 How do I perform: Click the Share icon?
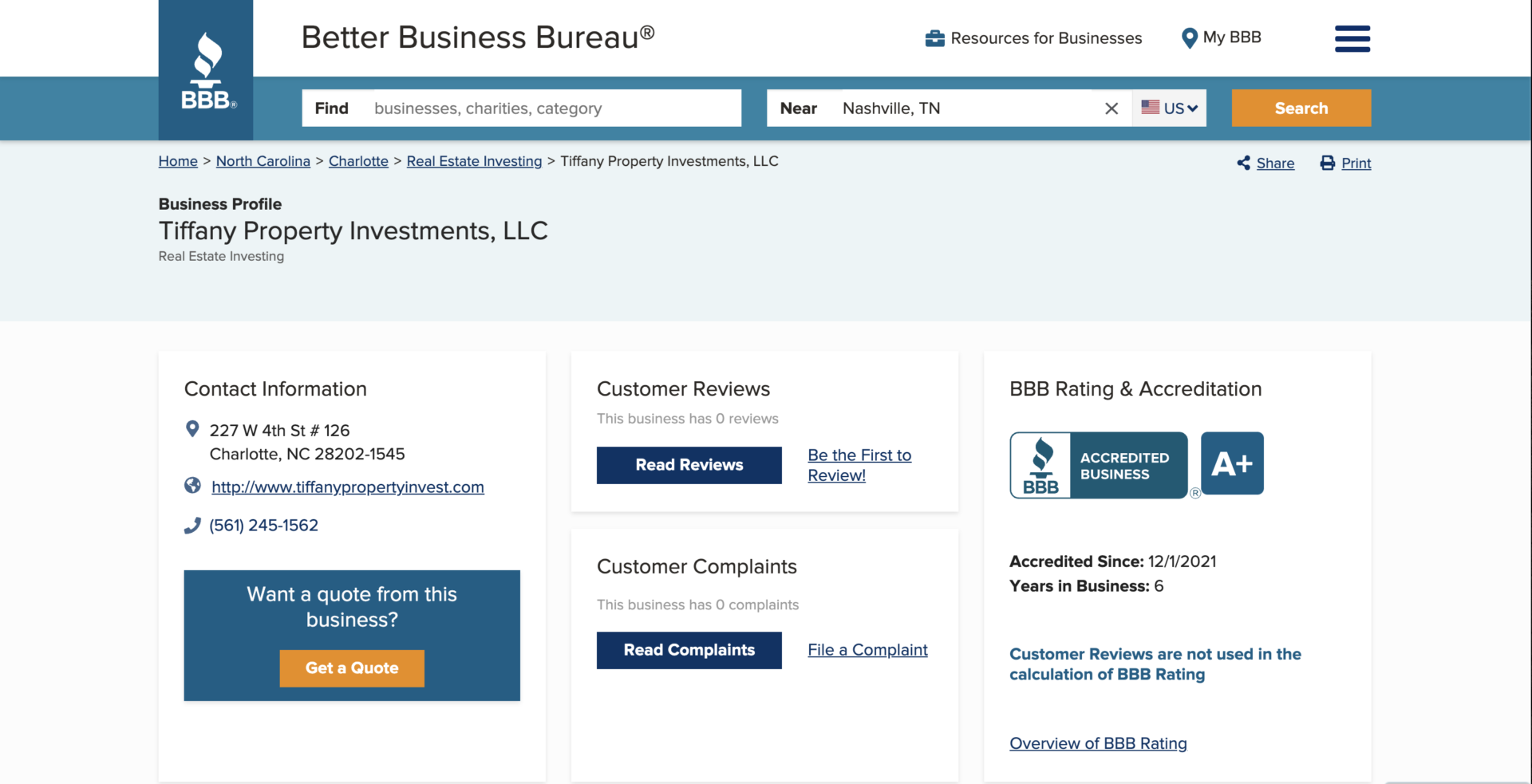coord(1243,163)
